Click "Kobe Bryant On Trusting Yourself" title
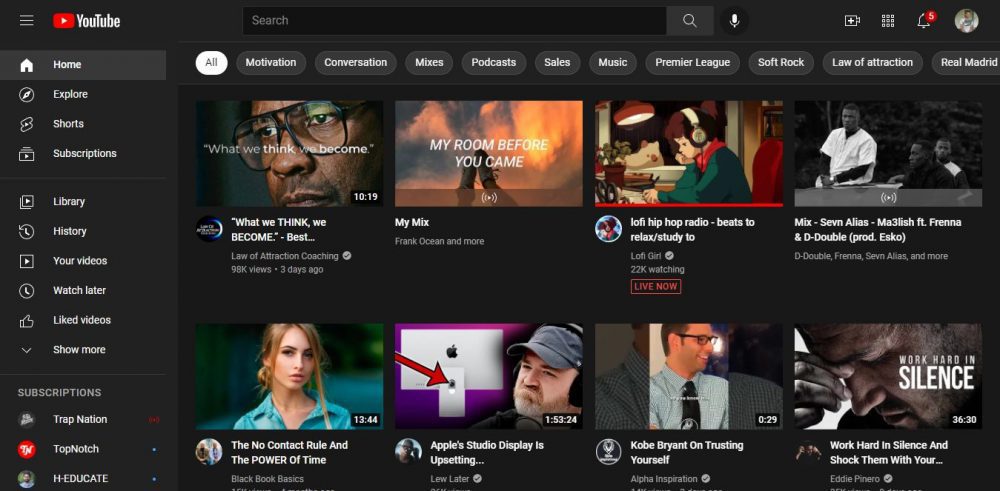 click(x=687, y=452)
